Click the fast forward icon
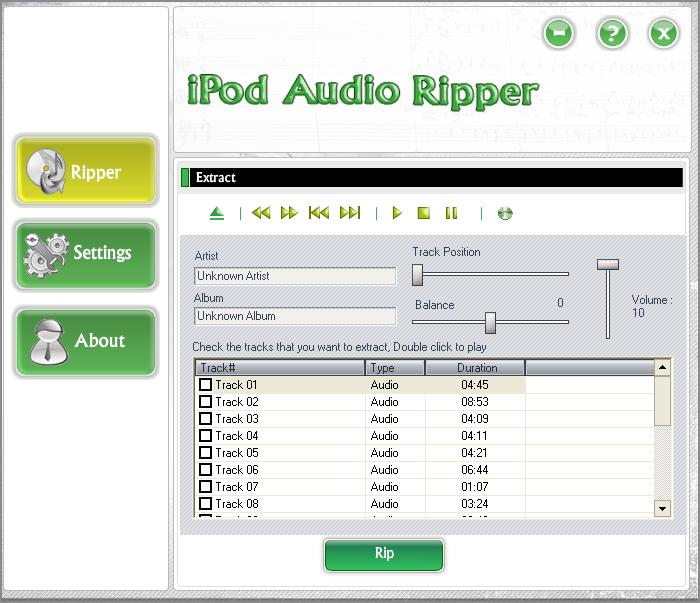 click(x=289, y=213)
